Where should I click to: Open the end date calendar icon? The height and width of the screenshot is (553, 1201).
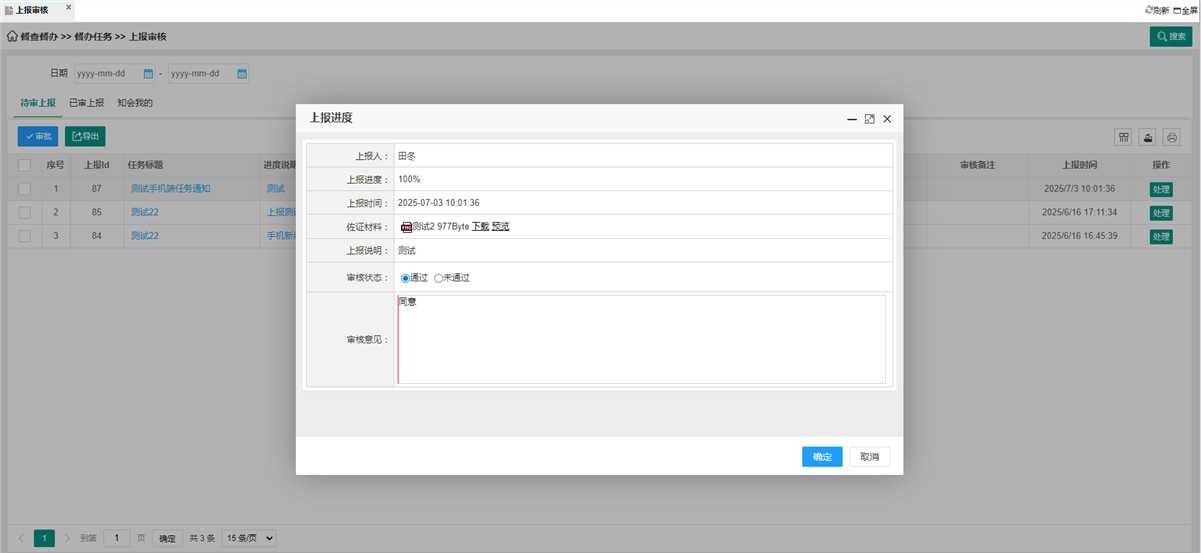coord(242,74)
